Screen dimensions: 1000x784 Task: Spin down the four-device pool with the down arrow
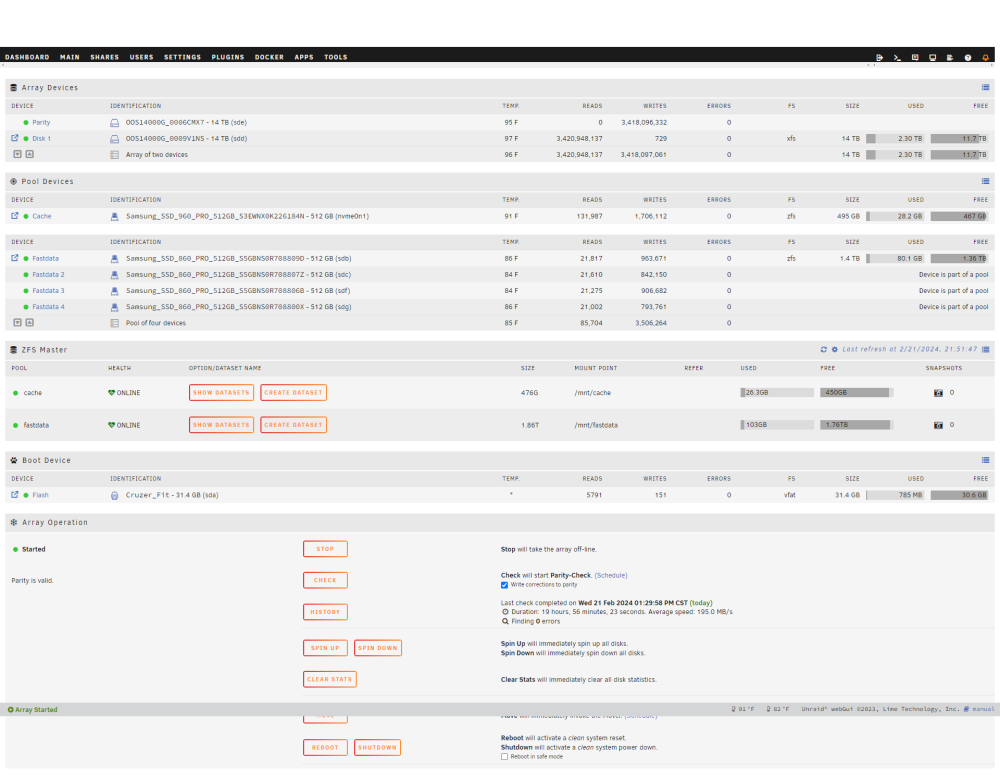(18, 323)
